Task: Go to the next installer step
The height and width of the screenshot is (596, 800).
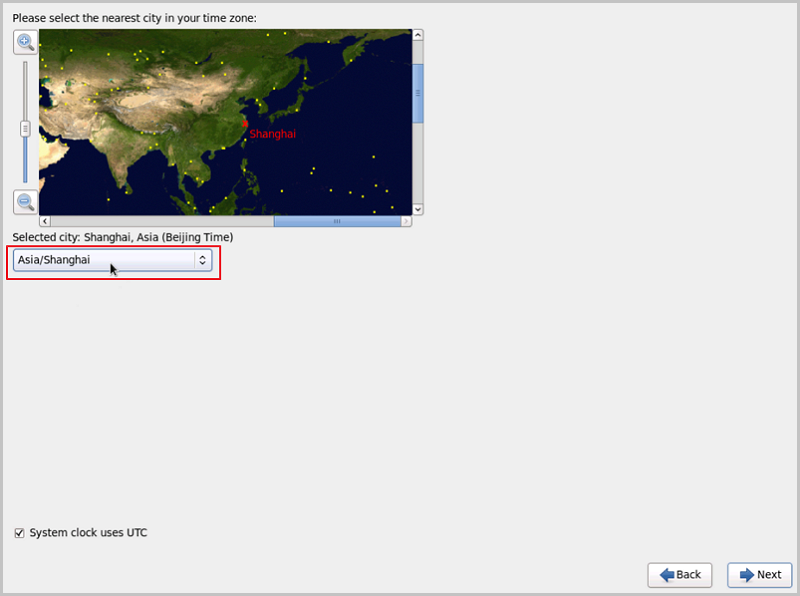Action: (x=759, y=575)
